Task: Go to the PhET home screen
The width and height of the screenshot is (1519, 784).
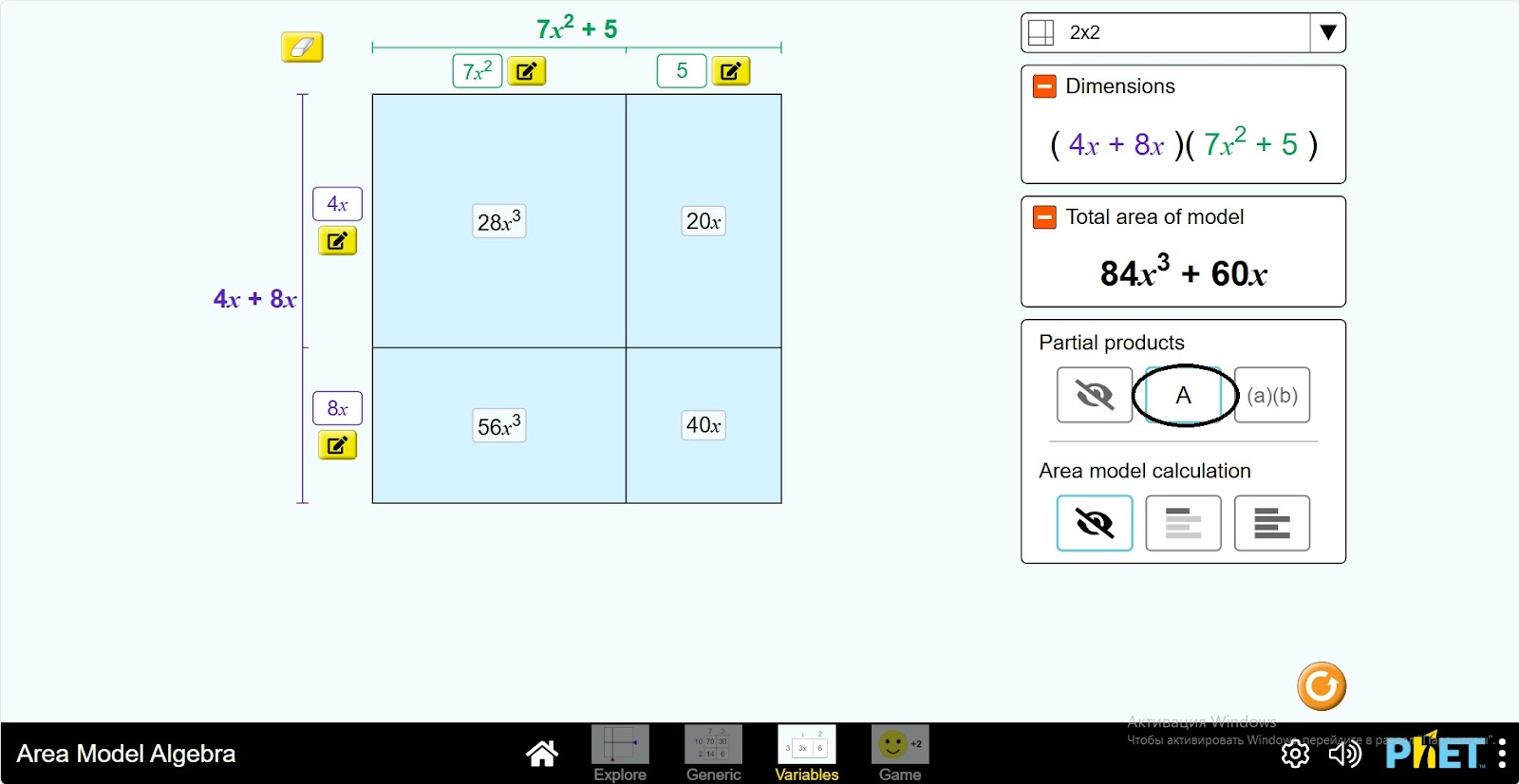Action: point(542,754)
